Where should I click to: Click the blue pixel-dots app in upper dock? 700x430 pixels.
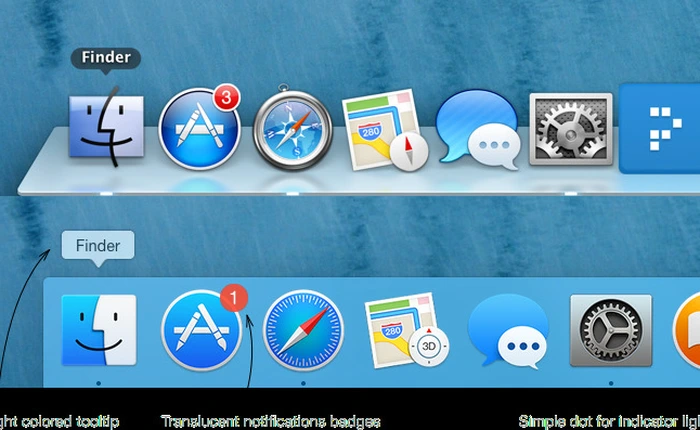(x=660, y=129)
